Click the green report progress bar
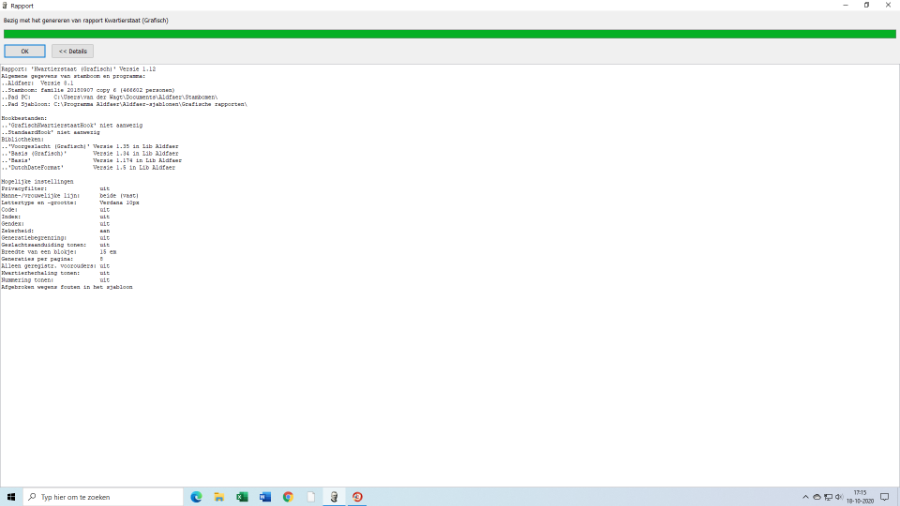900x506 pixels. [450, 34]
